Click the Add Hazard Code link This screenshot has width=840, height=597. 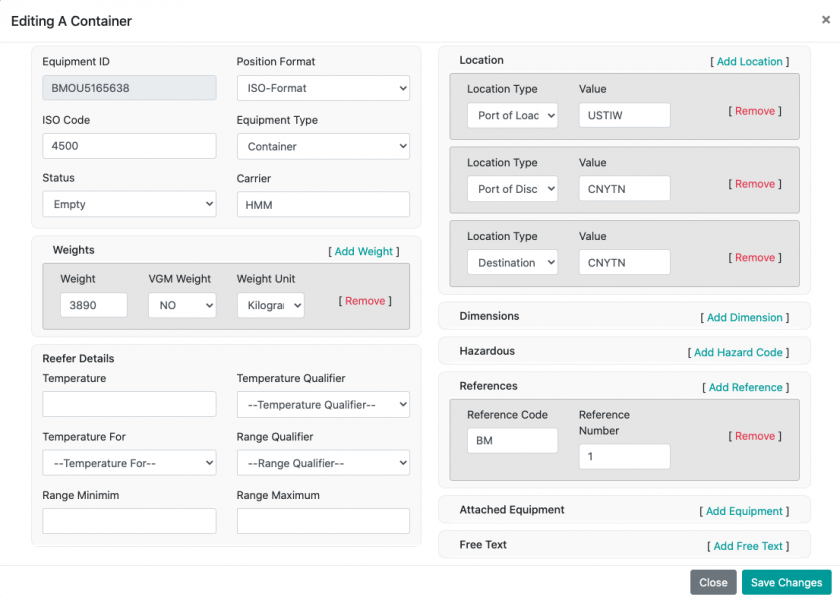(x=738, y=353)
